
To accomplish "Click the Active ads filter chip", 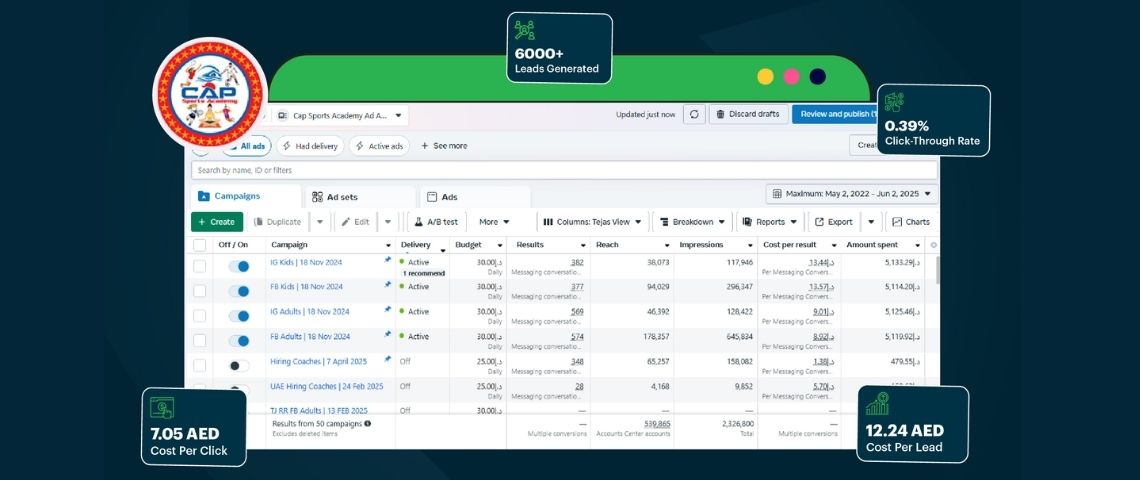I will pos(379,146).
